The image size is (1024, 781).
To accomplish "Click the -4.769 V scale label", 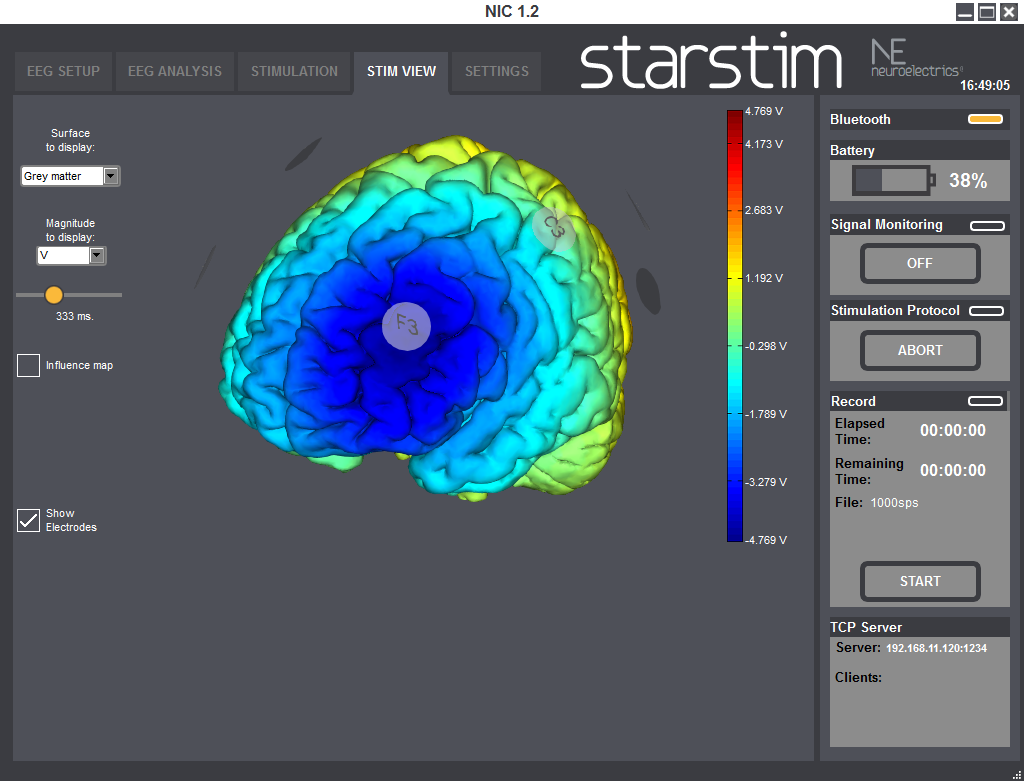I will point(766,540).
